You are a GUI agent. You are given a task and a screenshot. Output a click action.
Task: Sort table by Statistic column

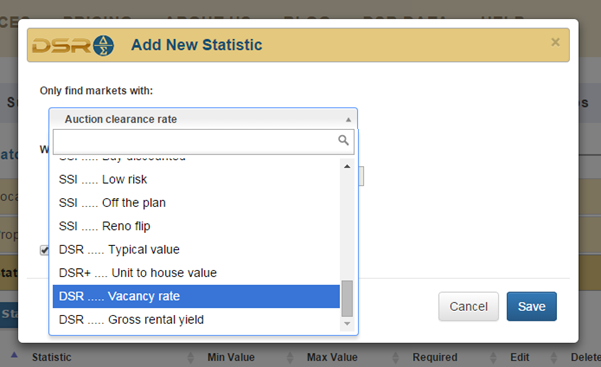tap(52, 357)
